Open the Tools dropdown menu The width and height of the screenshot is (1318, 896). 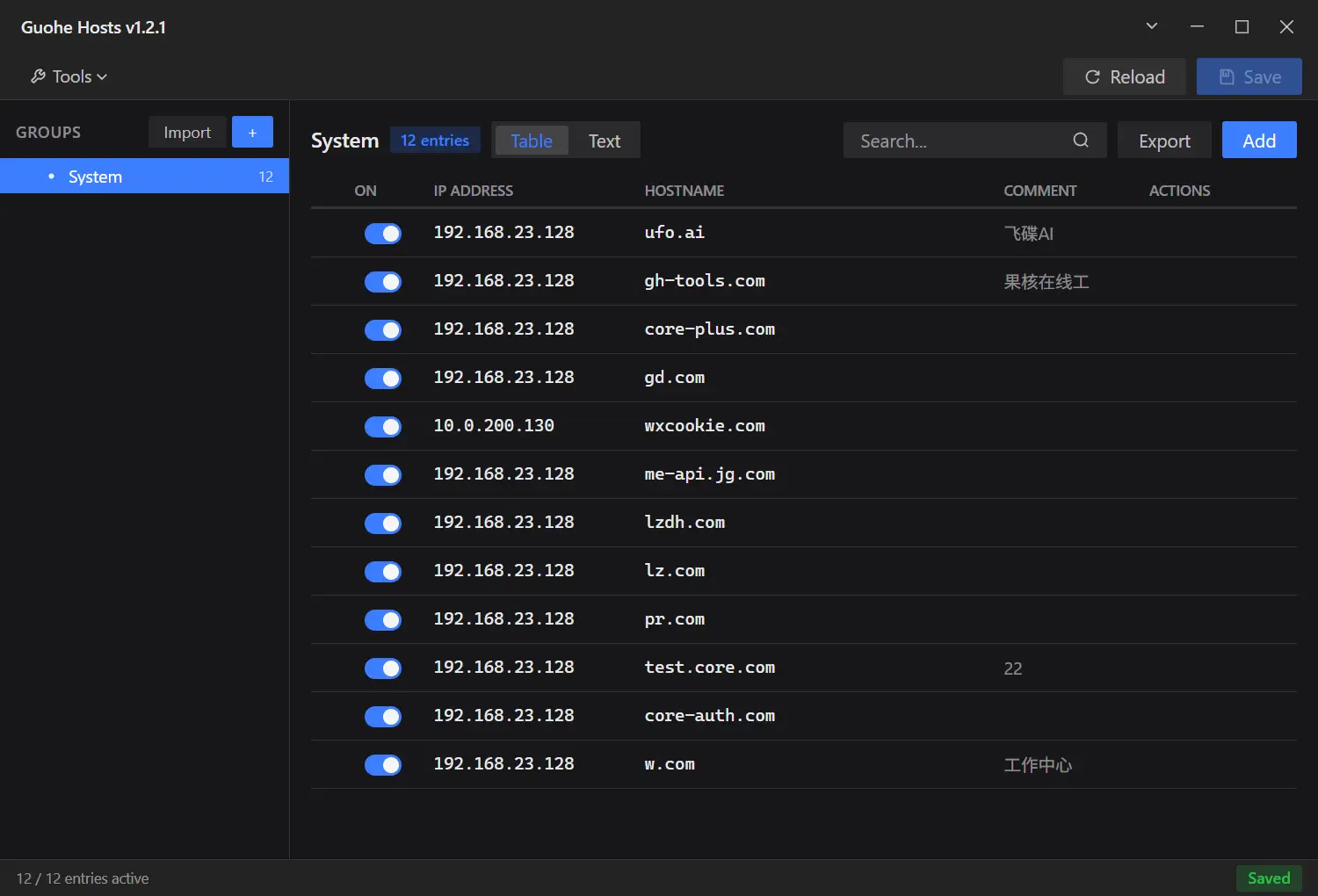[x=69, y=76]
